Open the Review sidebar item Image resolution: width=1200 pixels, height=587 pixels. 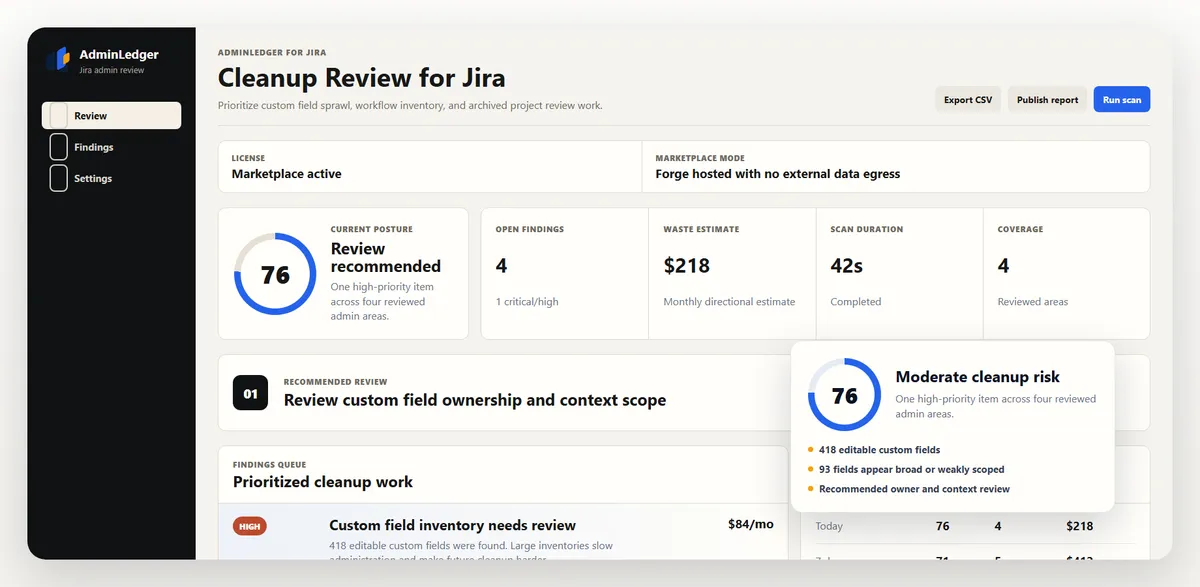(111, 116)
